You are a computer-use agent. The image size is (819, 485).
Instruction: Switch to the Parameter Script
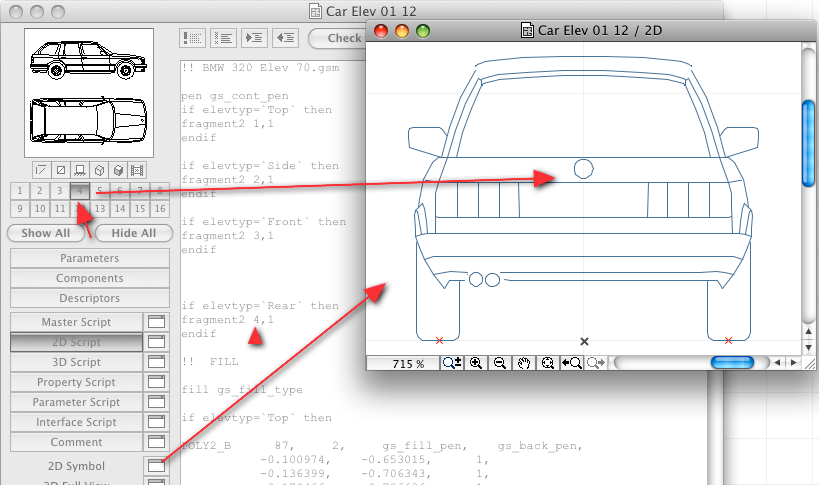pyautogui.click(x=76, y=402)
